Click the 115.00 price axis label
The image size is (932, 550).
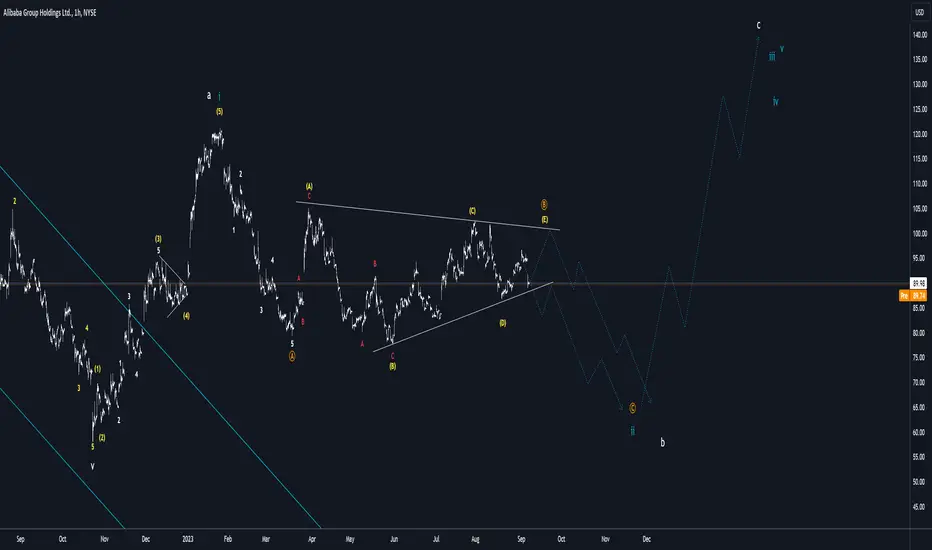pos(920,158)
